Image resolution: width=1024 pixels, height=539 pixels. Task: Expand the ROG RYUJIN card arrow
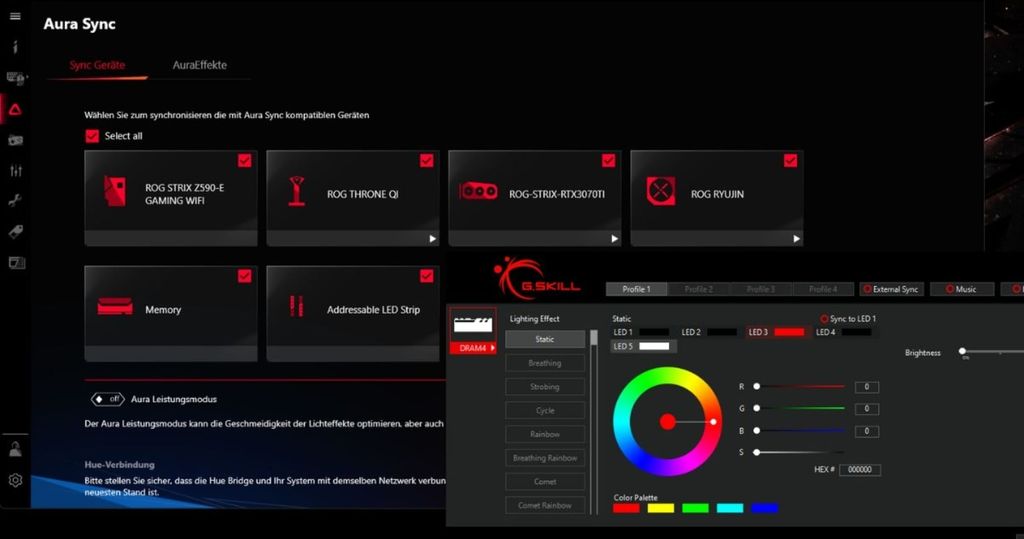click(796, 238)
